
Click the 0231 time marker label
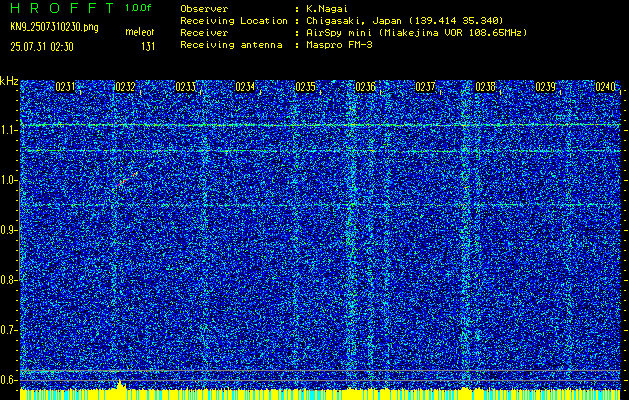(x=65, y=87)
